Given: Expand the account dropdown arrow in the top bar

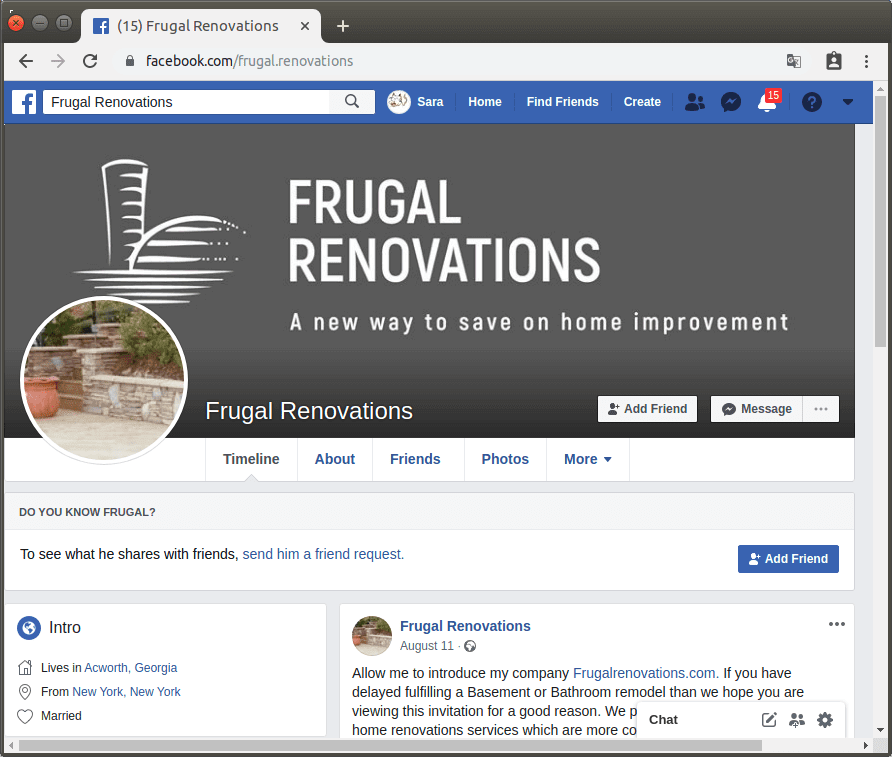Looking at the screenshot, I should click(848, 102).
